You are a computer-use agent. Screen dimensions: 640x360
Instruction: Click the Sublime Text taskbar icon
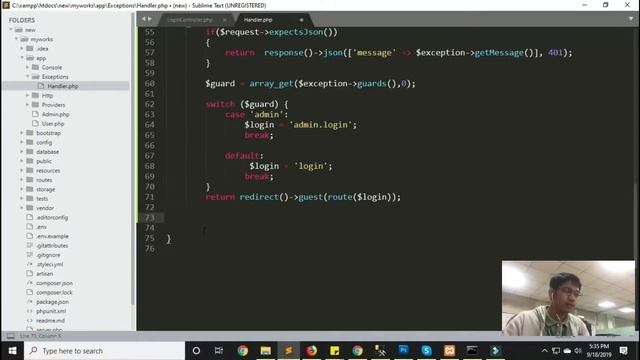[289, 351]
